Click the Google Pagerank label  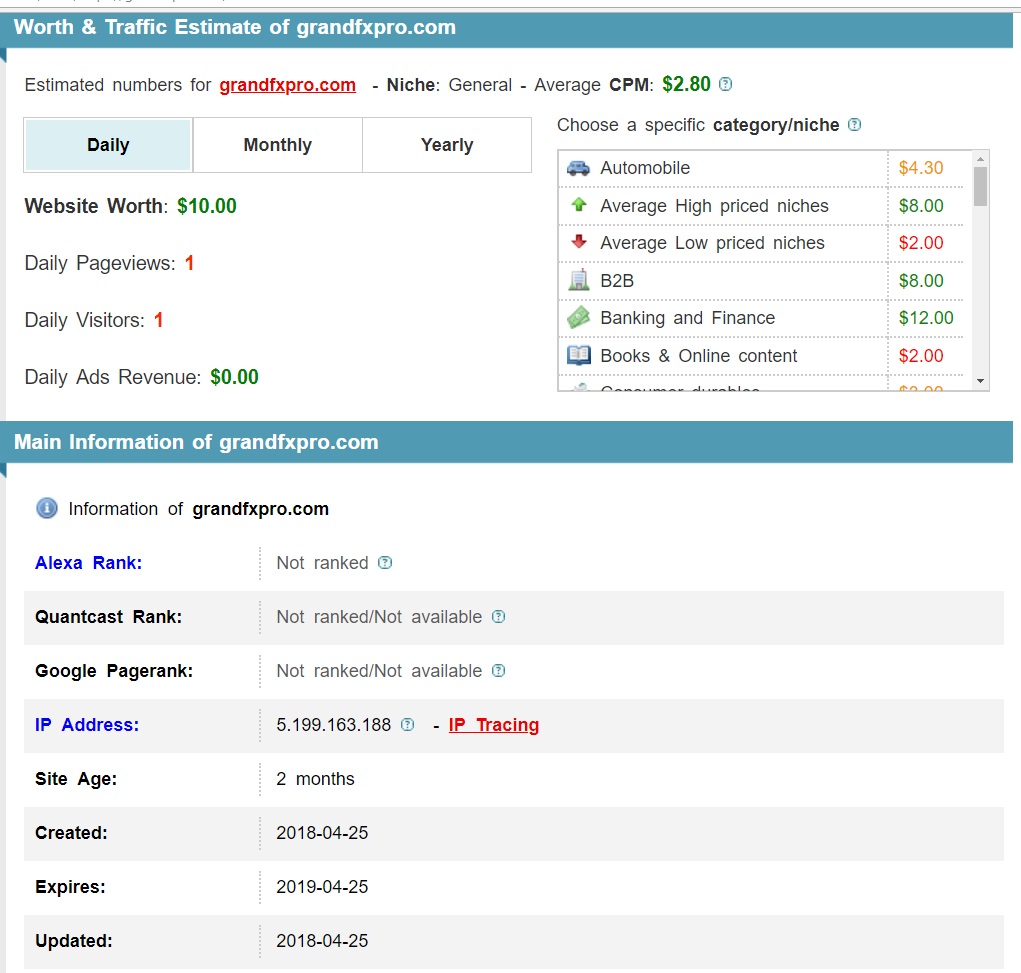click(x=114, y=671)
